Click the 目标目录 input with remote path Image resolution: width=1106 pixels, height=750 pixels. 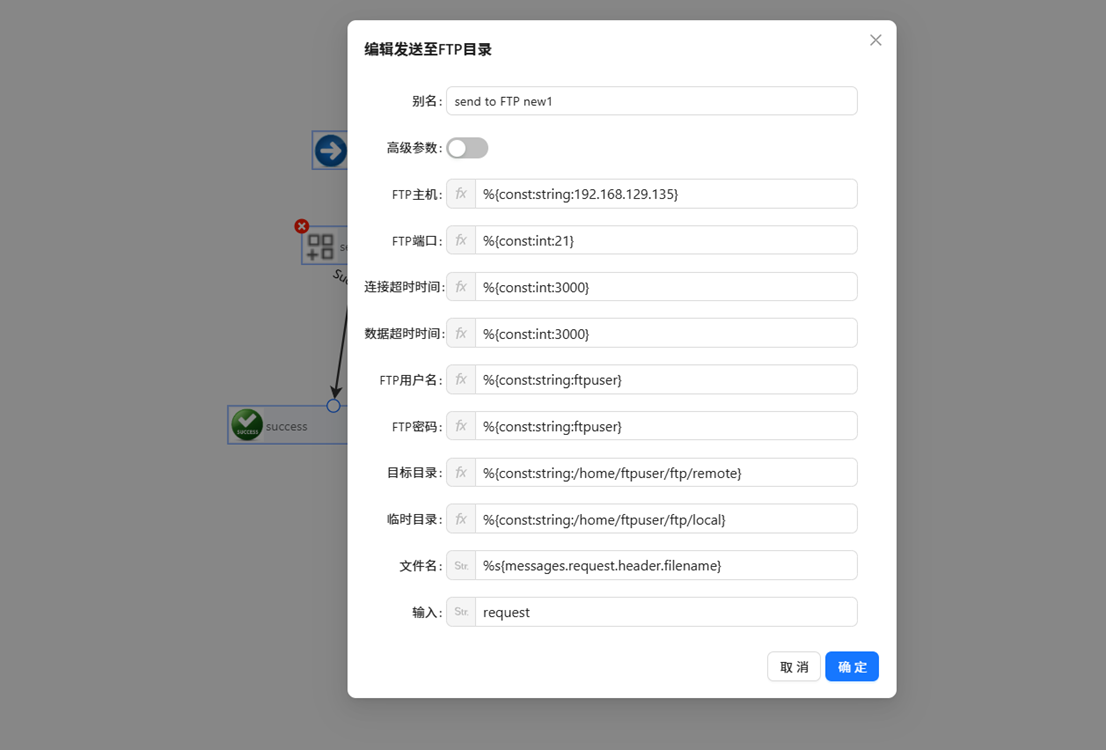pos(665,473)
